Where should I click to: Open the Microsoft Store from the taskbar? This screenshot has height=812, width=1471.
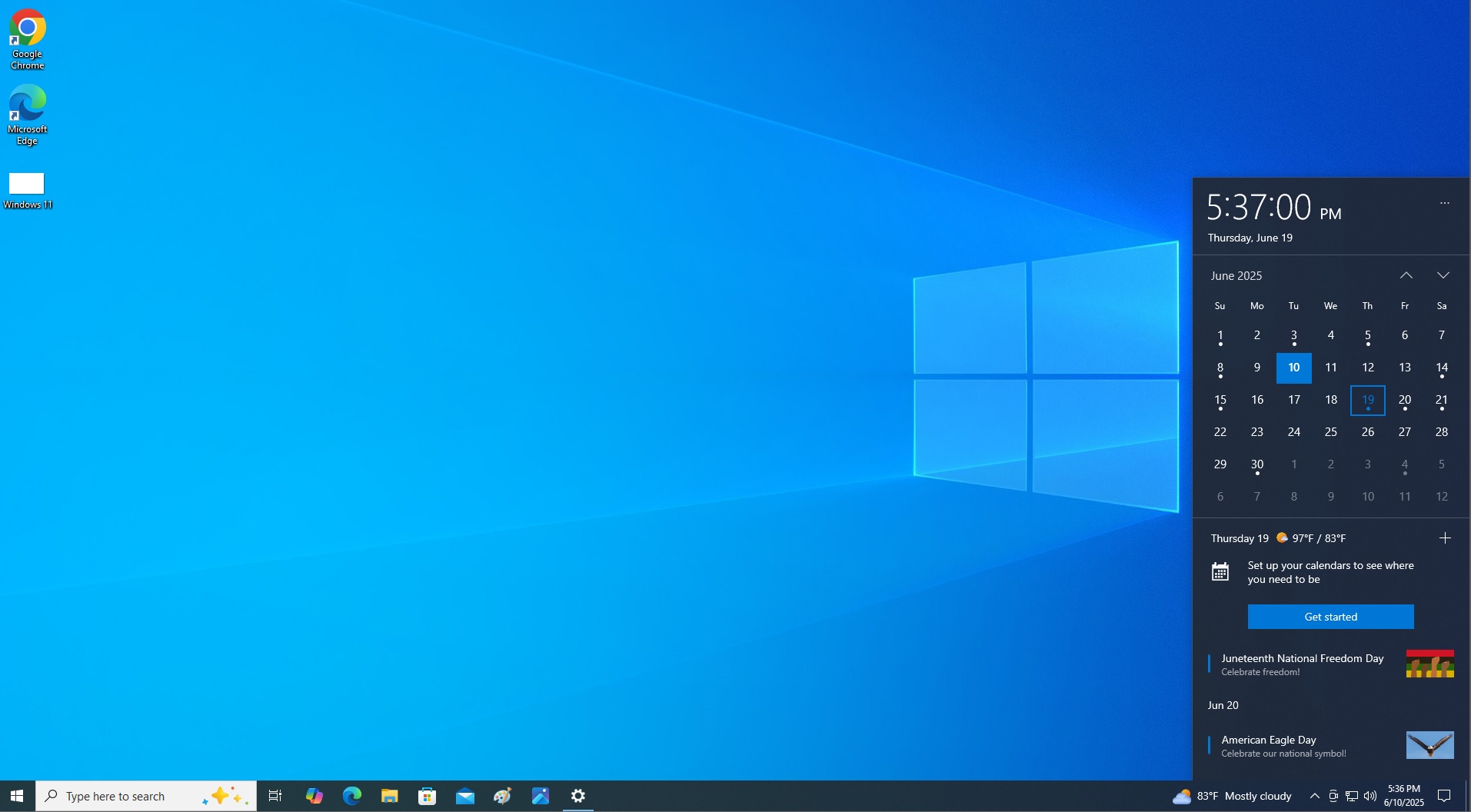[x=428, y=796]
